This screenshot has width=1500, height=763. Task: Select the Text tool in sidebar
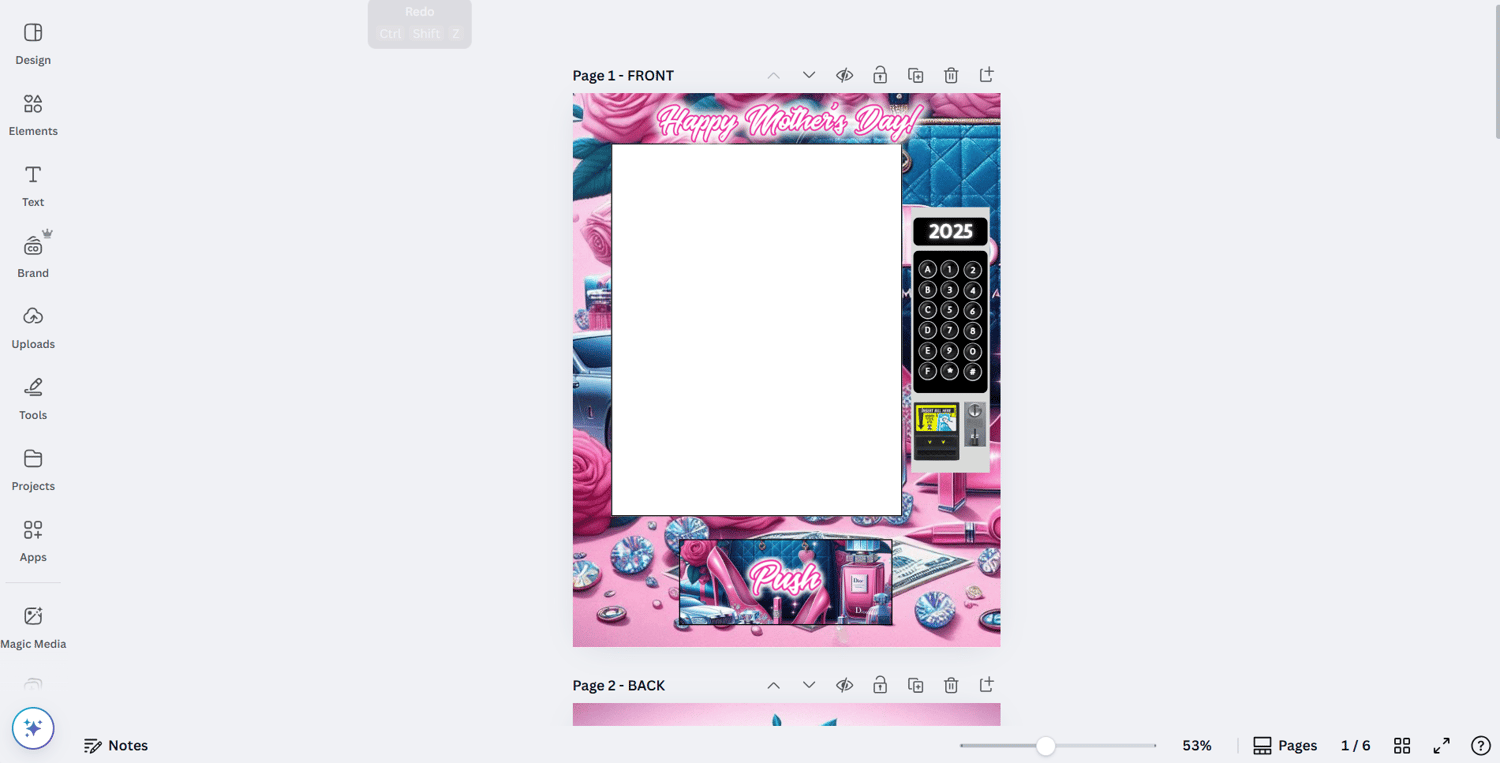tap(33, 187)
